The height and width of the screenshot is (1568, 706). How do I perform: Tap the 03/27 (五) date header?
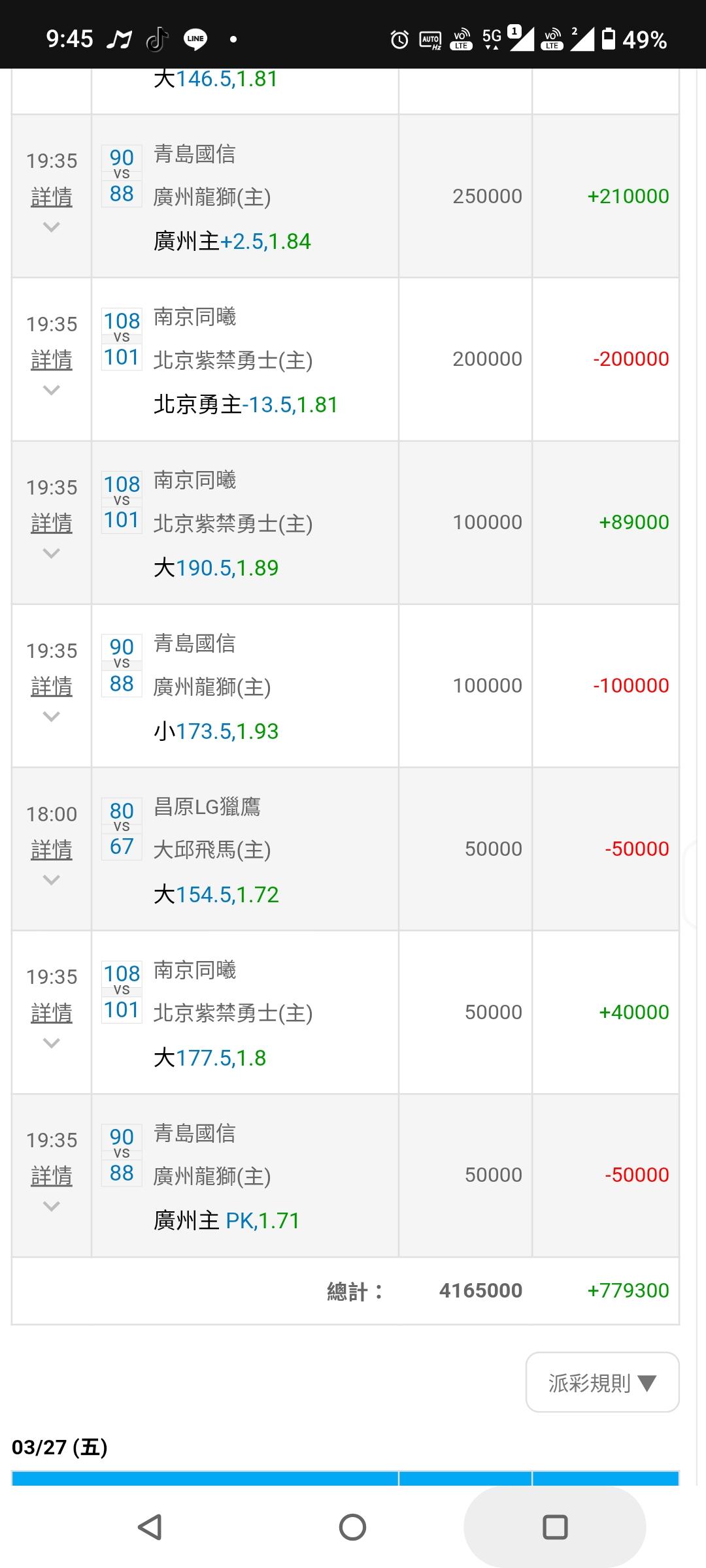coord(59,1447)
